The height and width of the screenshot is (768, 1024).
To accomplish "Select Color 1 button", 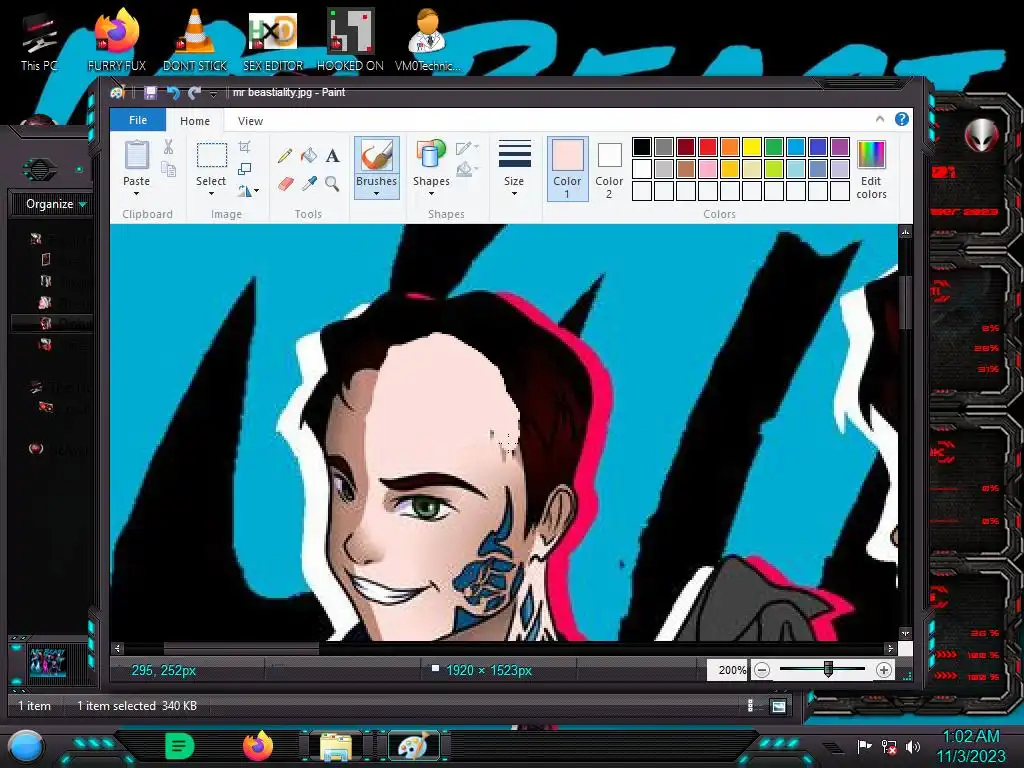I will (567, 168).
